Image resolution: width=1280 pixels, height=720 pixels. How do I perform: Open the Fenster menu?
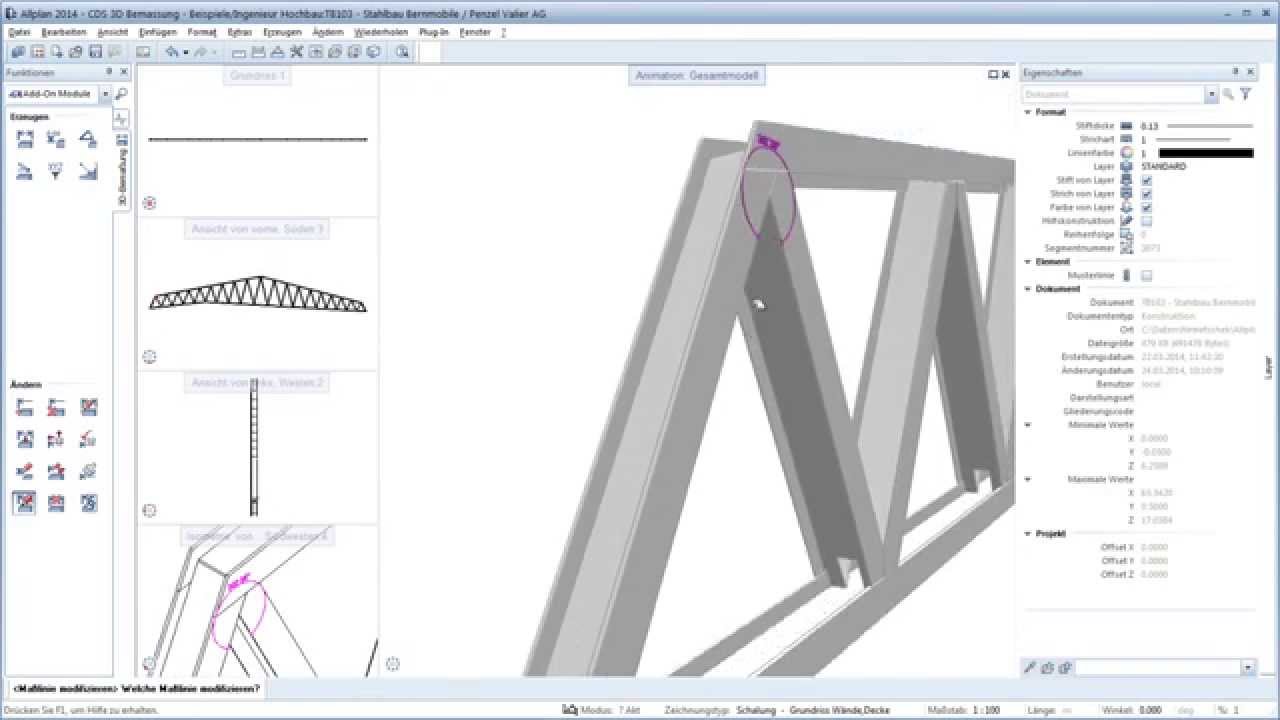pos(475,32)
